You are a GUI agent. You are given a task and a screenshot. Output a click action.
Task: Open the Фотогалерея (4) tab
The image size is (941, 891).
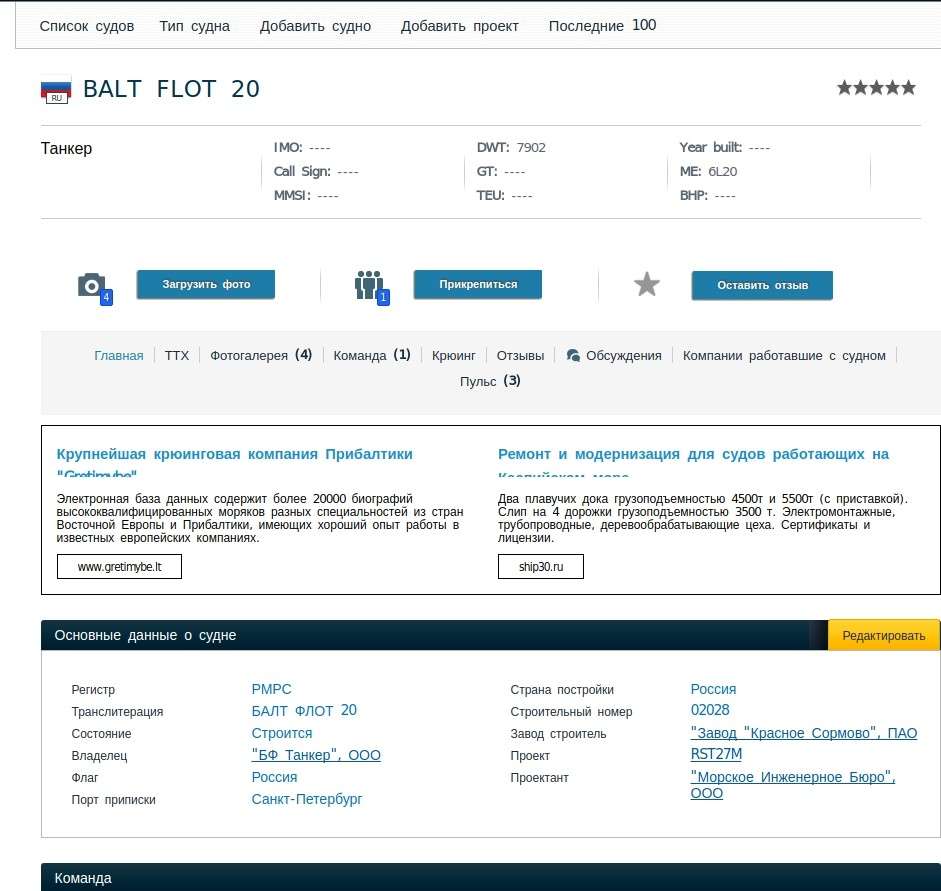click(x=261, y=355)
